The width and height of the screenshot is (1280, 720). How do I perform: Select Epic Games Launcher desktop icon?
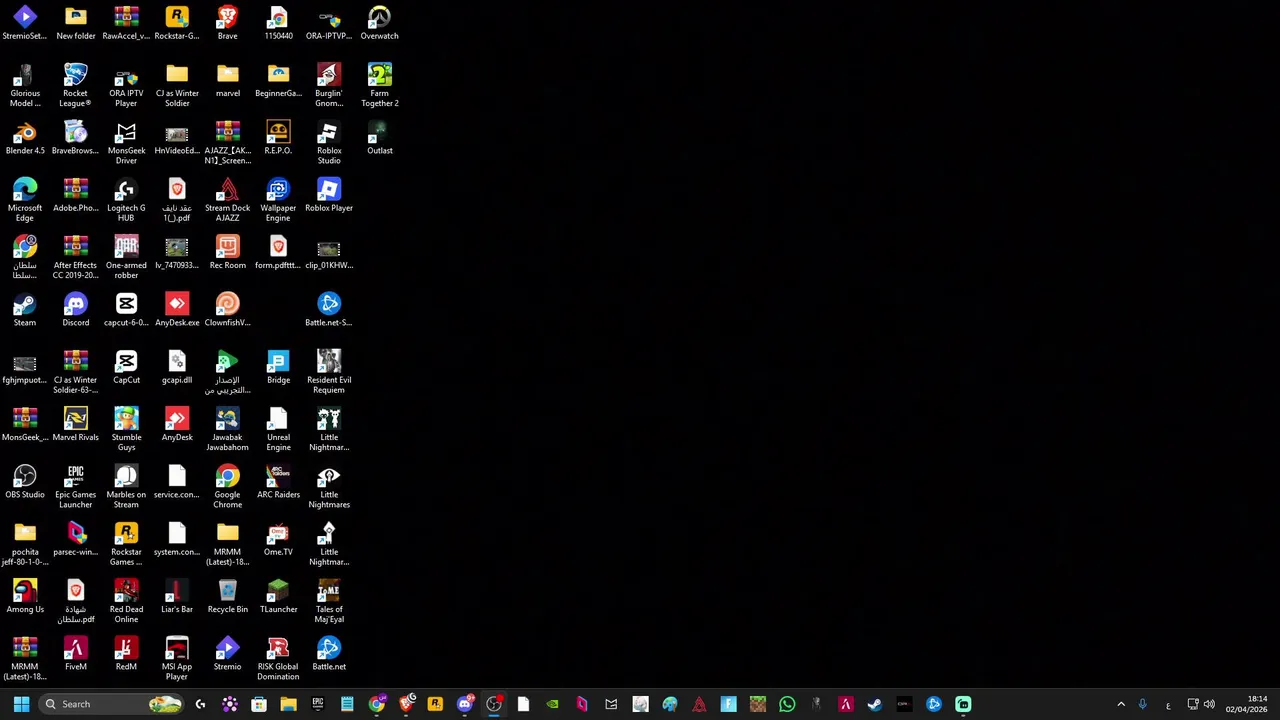tap(75, 487)
